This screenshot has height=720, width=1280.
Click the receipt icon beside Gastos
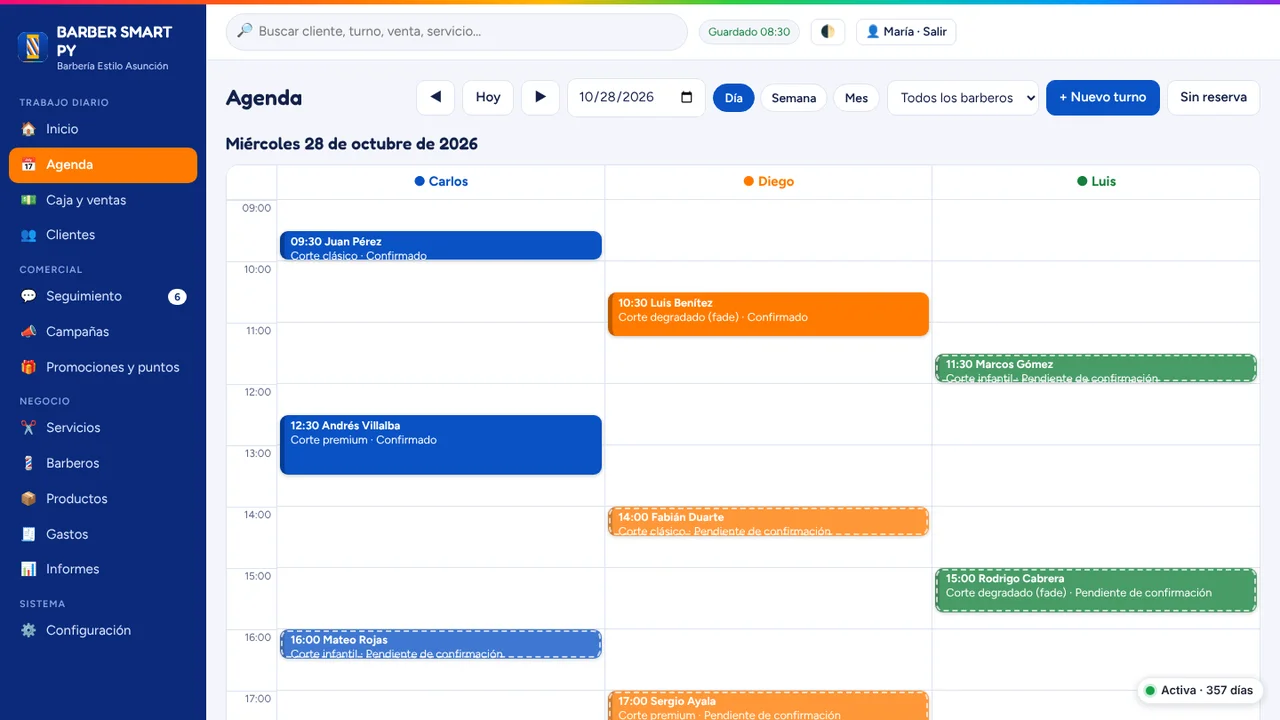pyautogui.click(x=28, y=534)
